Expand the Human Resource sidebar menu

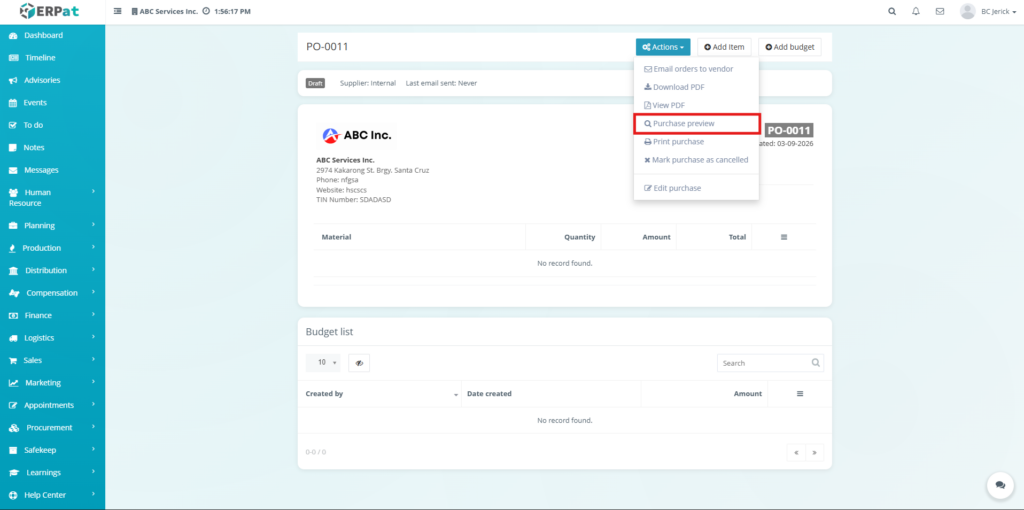pyautogui.click(x=52, y=197)
